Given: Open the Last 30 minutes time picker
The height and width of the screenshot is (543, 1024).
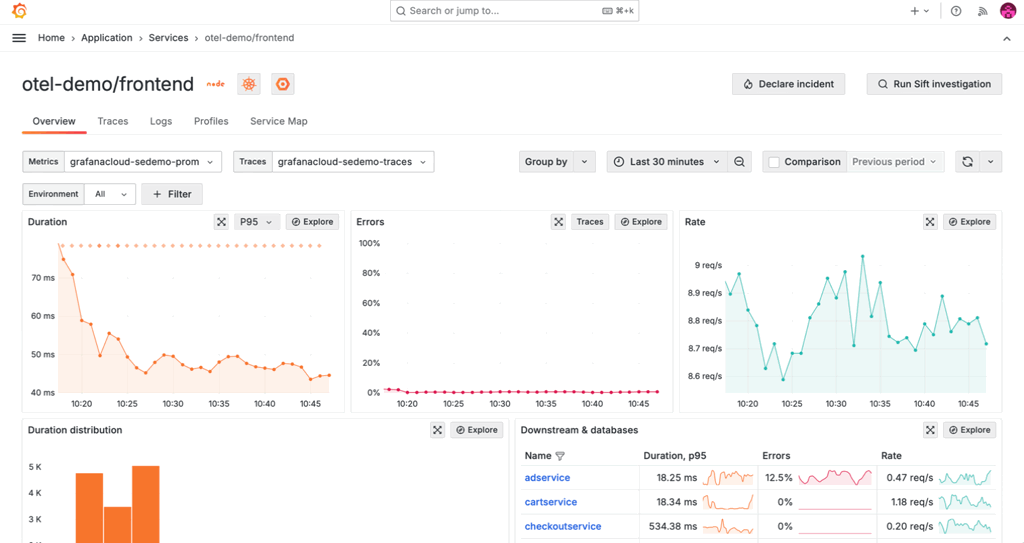Looking at the screenshot, I should (x=667, y=162).
